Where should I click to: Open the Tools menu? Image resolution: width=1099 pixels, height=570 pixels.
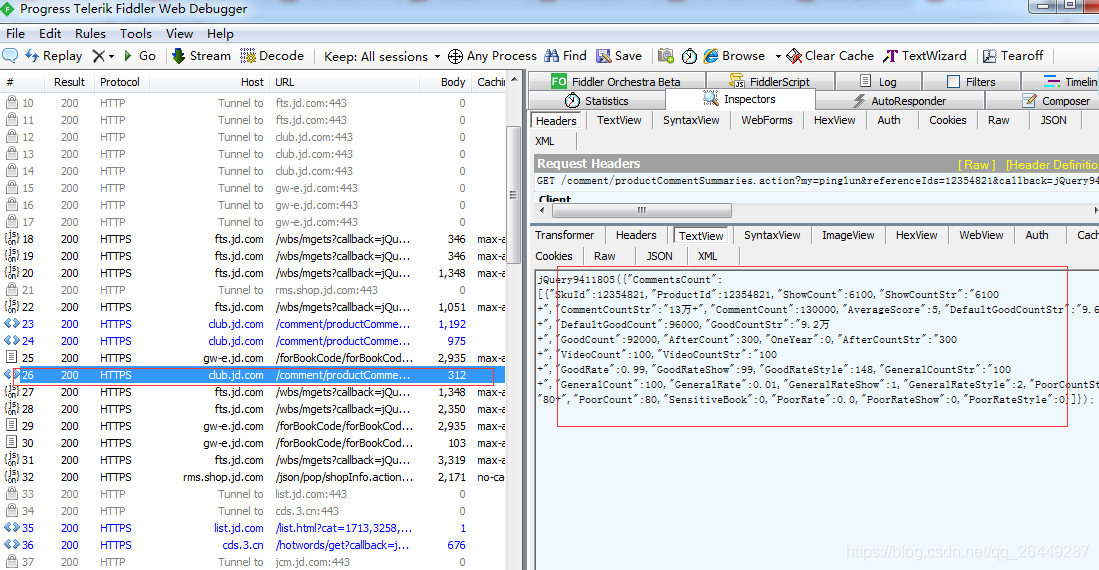135,34
